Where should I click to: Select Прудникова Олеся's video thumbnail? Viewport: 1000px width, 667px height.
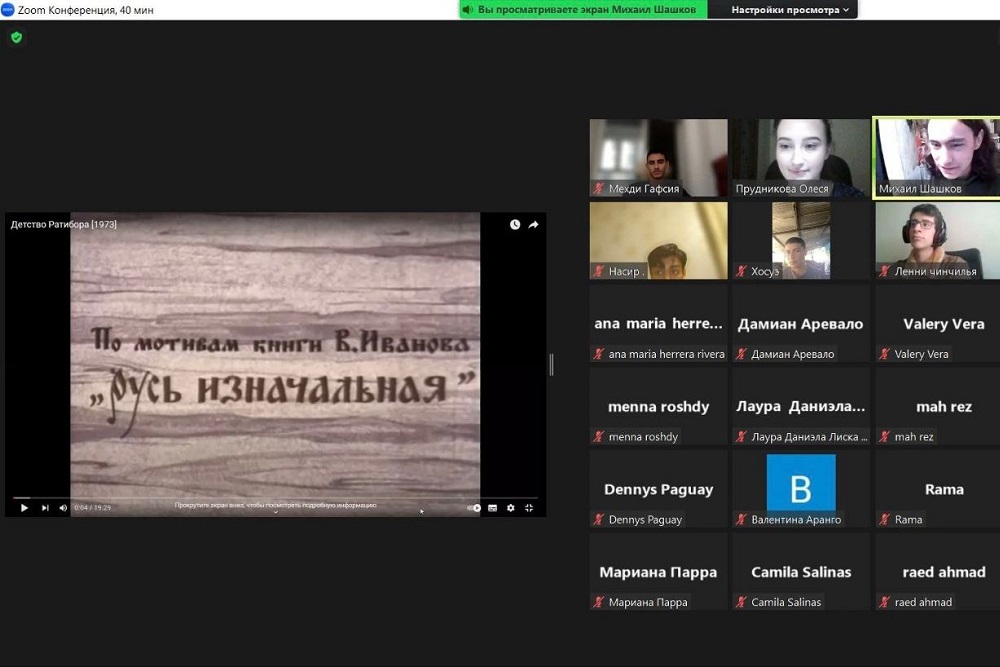click(800, 157)
